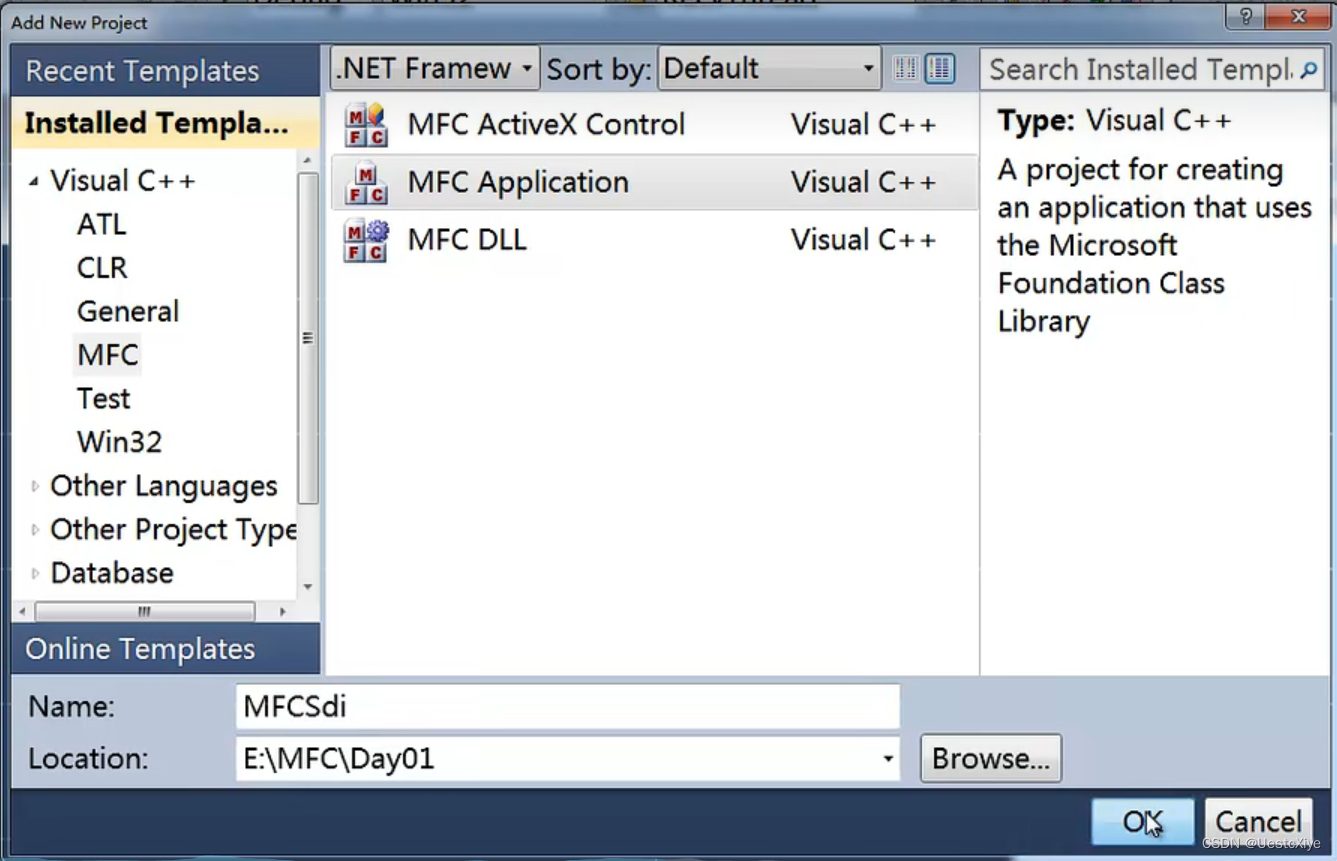Image resolution: width=1337 pixels, height=861 pixels.
Task: Click the tree horizontal scrollbar thumb
Action: tap(145, 611)
